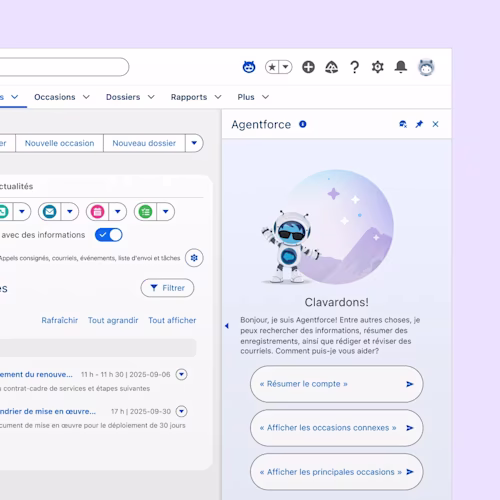Click the Nouveau dossier button
The image size is (500, 500).
click(x=144, y=143)
